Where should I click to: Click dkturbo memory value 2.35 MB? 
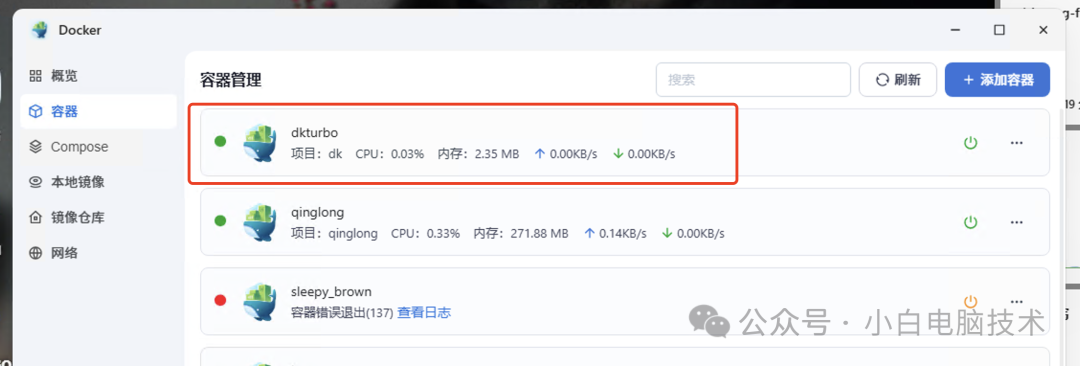(x=497, y=154)
